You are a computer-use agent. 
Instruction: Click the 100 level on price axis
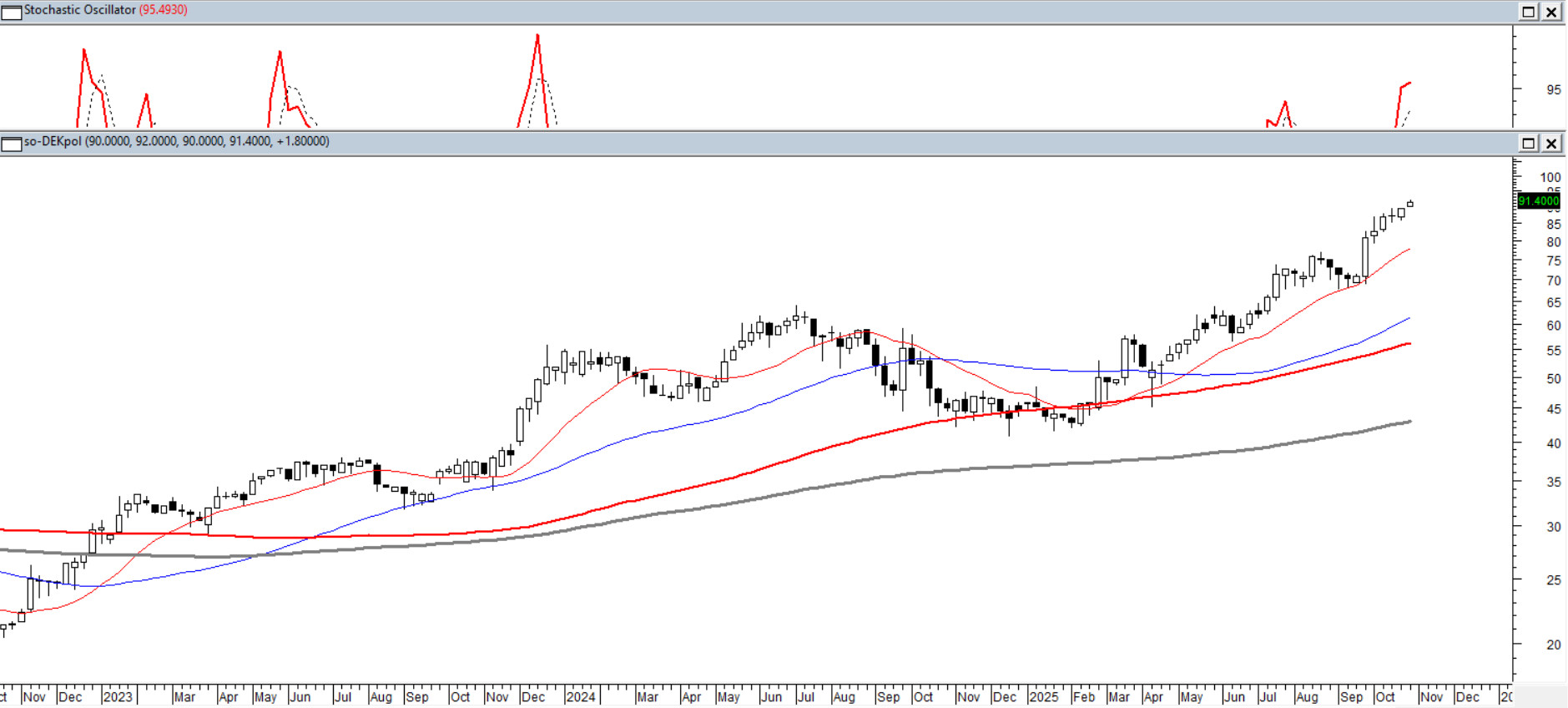(1550, 177)
